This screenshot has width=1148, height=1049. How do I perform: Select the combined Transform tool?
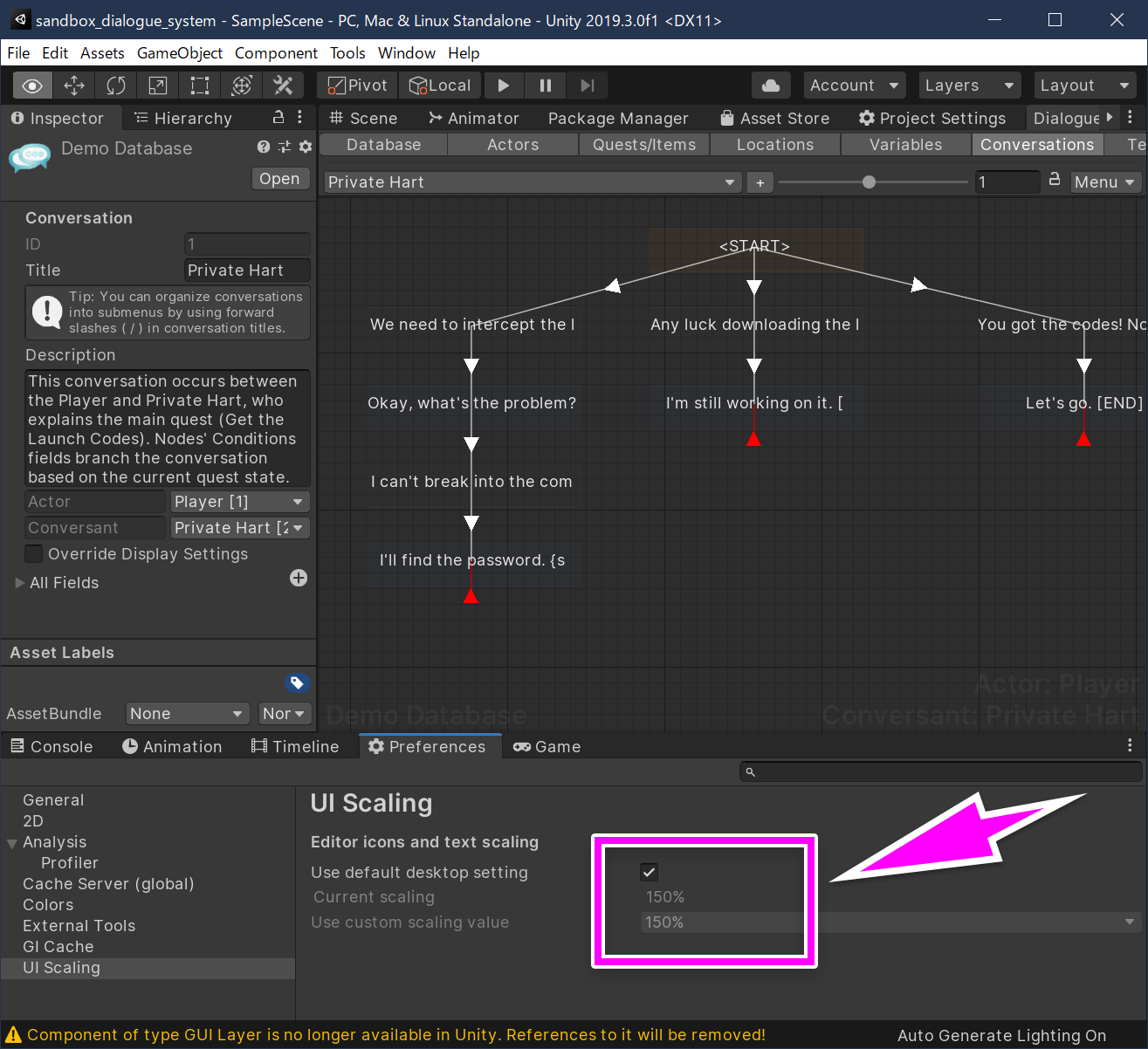(242, 86)
